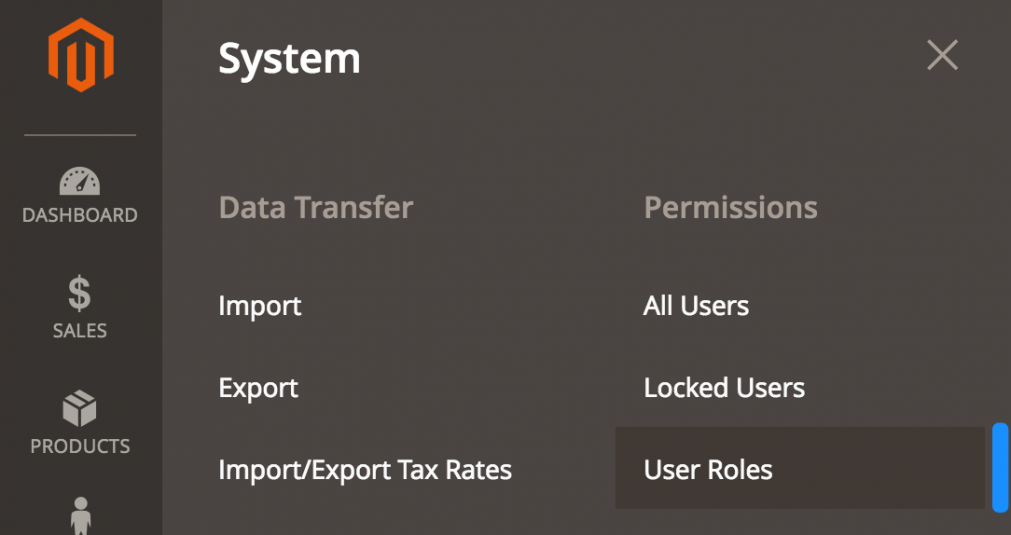Click the Customers person icon
The height and width of the screenshot is (535, 1011).
tap(80, 516)
